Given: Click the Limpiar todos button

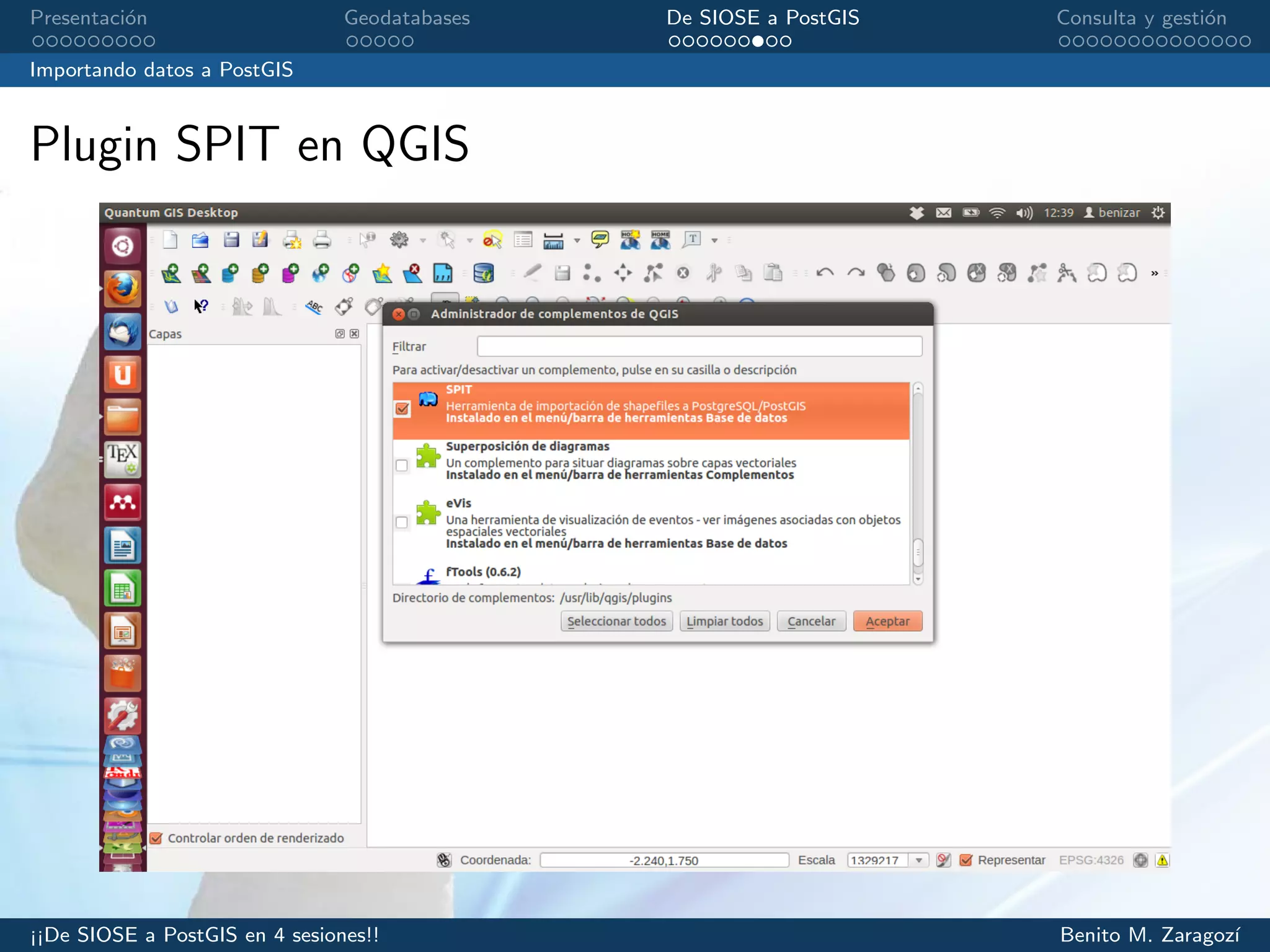Looking at the screenshot, I should (725, 621).
